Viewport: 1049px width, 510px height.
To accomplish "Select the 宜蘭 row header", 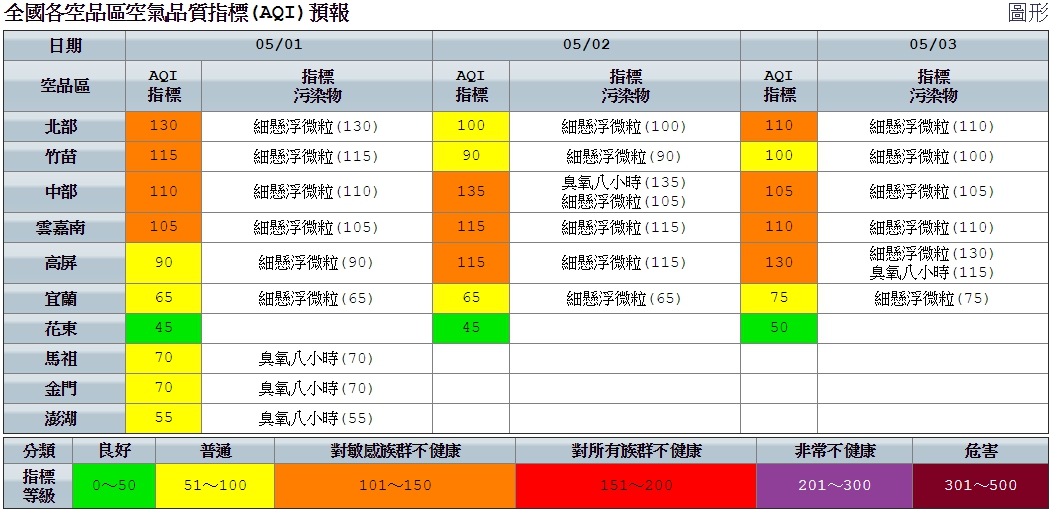I will (x=65, y=299).
